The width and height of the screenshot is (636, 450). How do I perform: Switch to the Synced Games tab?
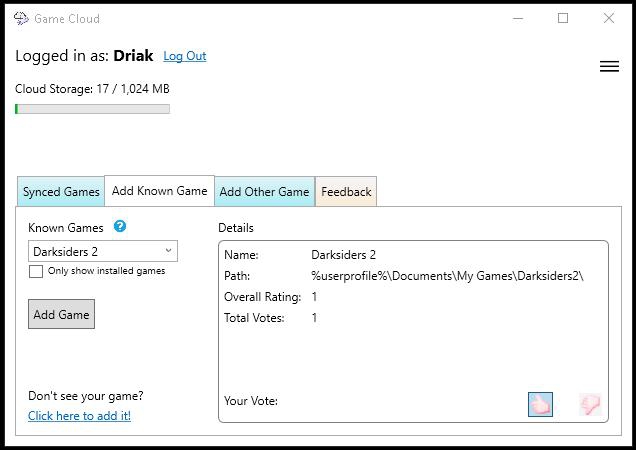coord(61,192)
